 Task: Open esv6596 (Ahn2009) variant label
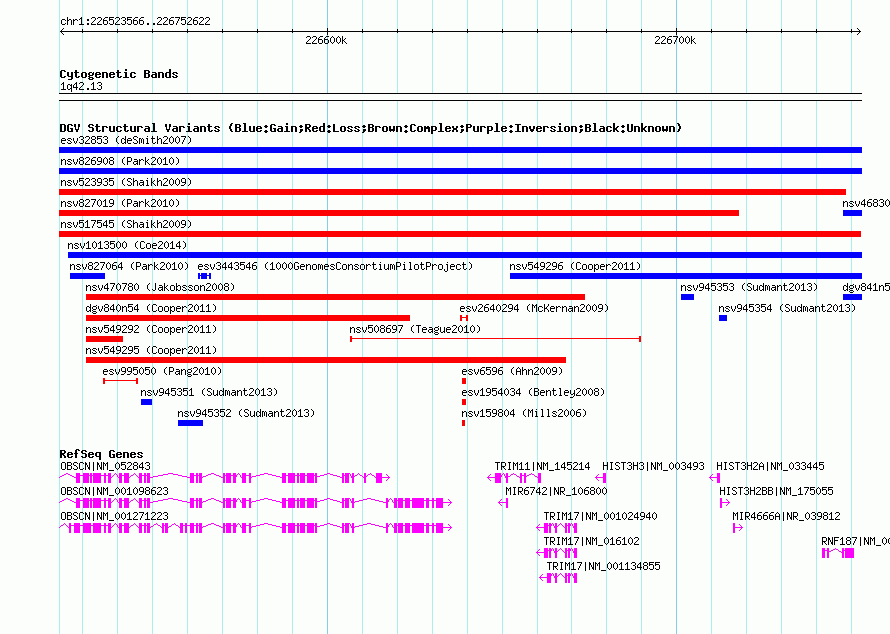pyautogui.click(x=512, y=371)
